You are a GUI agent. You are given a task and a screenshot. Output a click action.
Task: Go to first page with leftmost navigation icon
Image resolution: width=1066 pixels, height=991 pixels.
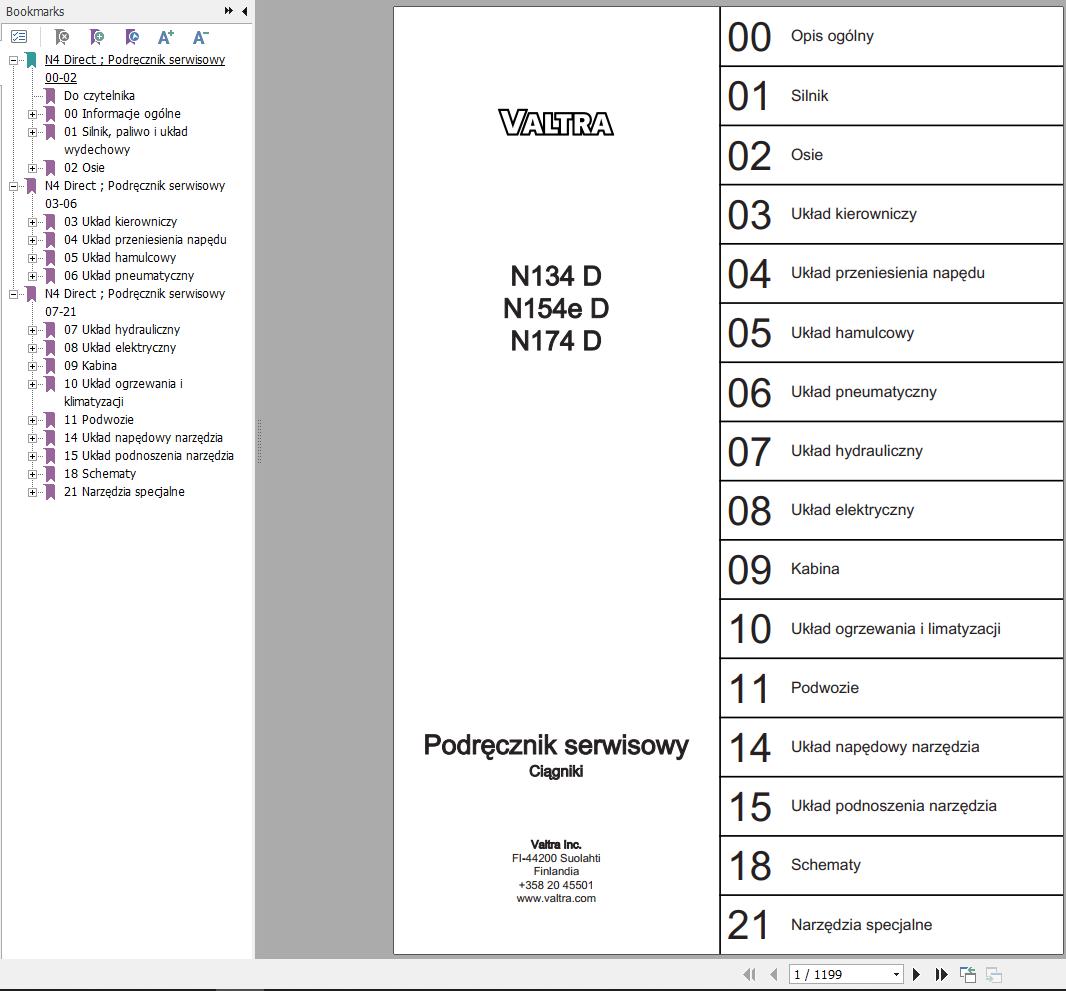[x=749, y=973]
